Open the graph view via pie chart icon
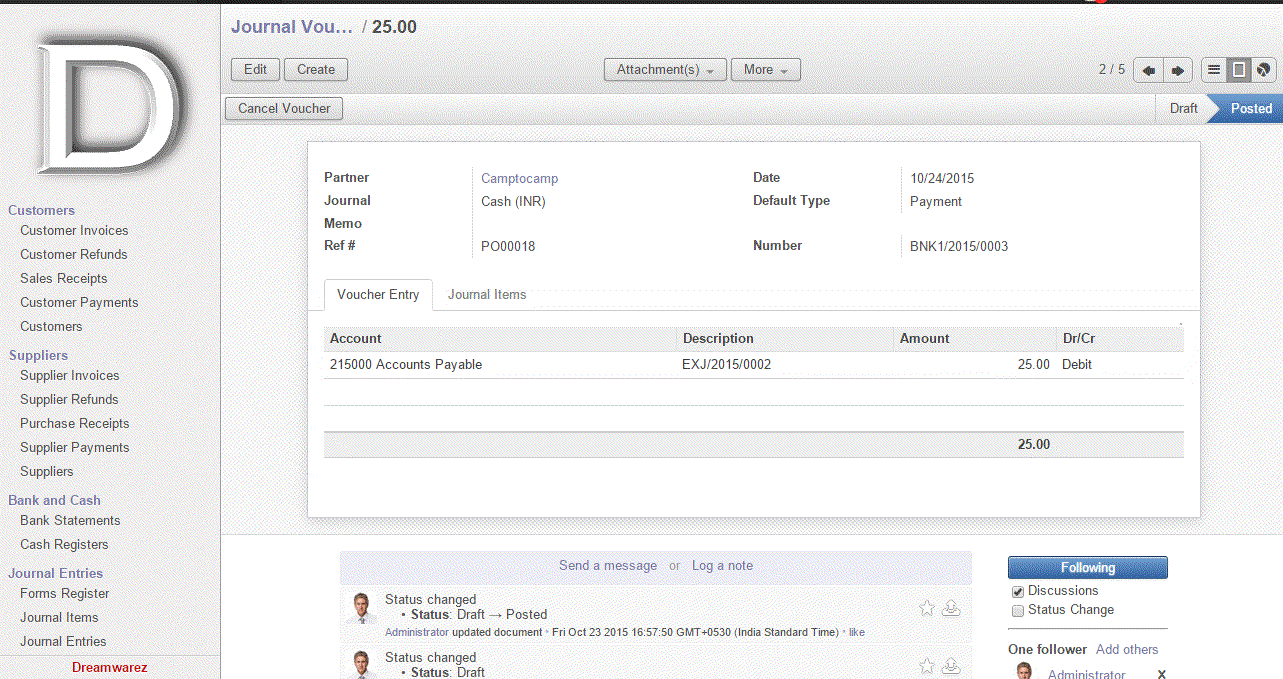The image size is (1283, 679). click(x=1261, y=69)
